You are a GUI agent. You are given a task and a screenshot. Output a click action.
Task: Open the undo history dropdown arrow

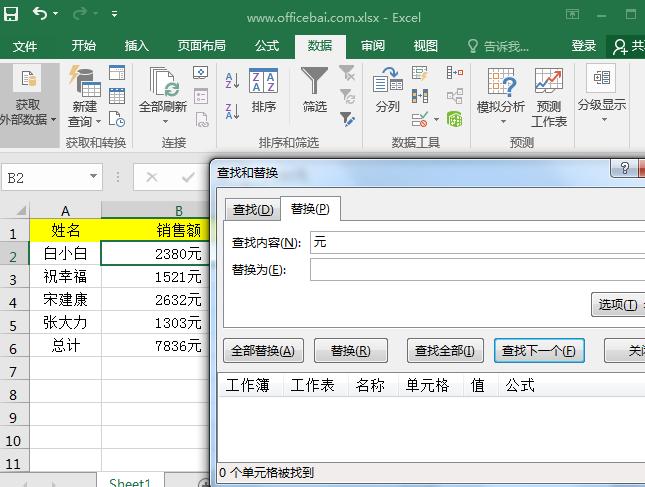56,14
